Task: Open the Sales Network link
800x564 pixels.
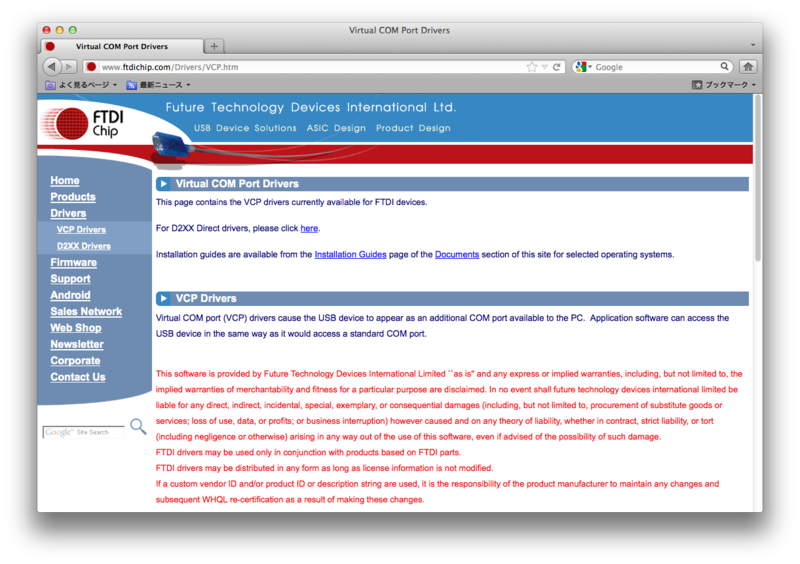Action: pyautogui.click(x=86, y=311)
